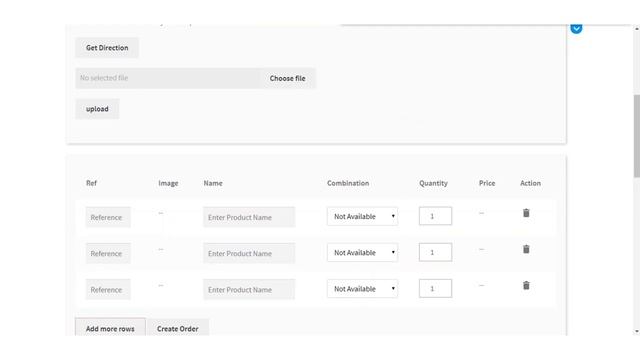Viewport: 640px width, 360px height.
Task: Click the second row Quantity box
Action: (x=435, y=252)
